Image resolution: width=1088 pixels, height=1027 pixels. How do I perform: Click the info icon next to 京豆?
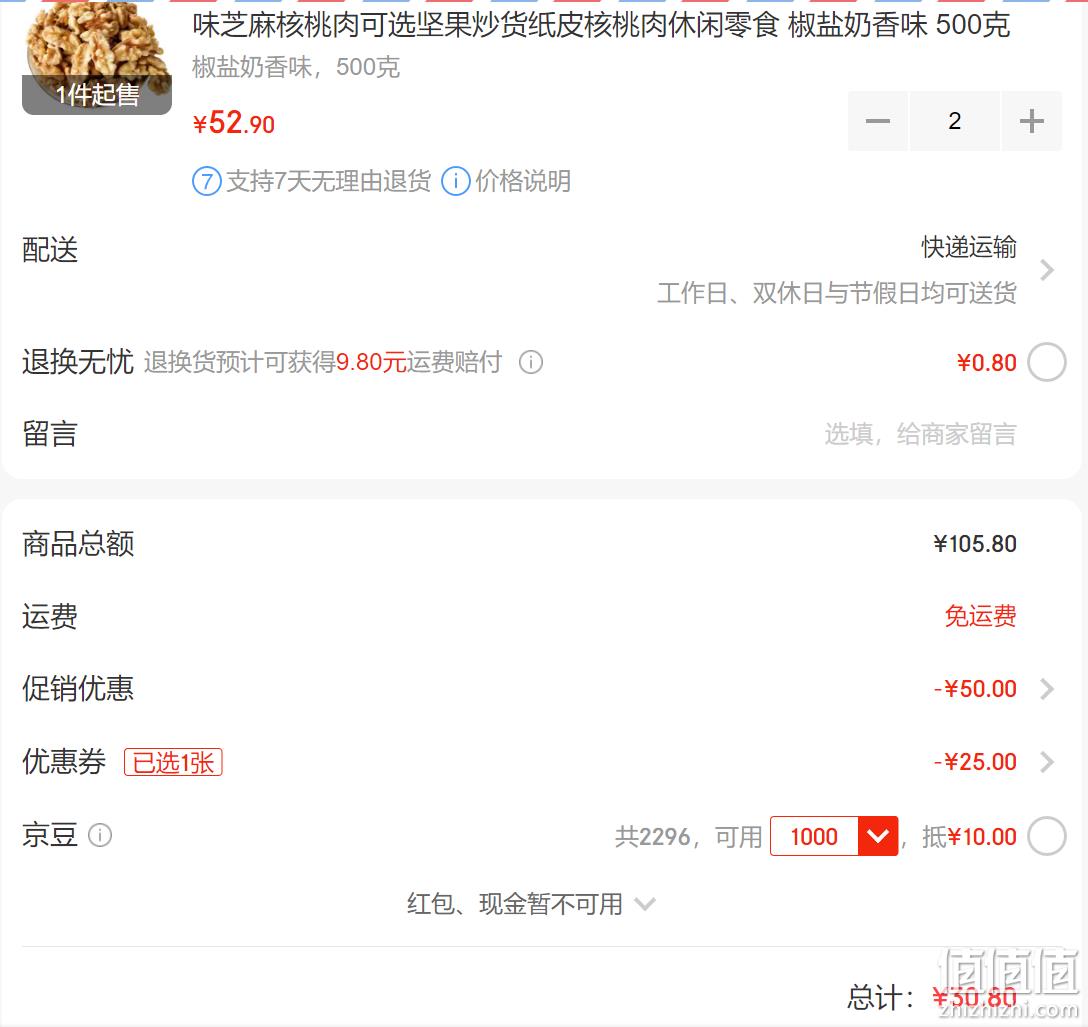point(100,835)
